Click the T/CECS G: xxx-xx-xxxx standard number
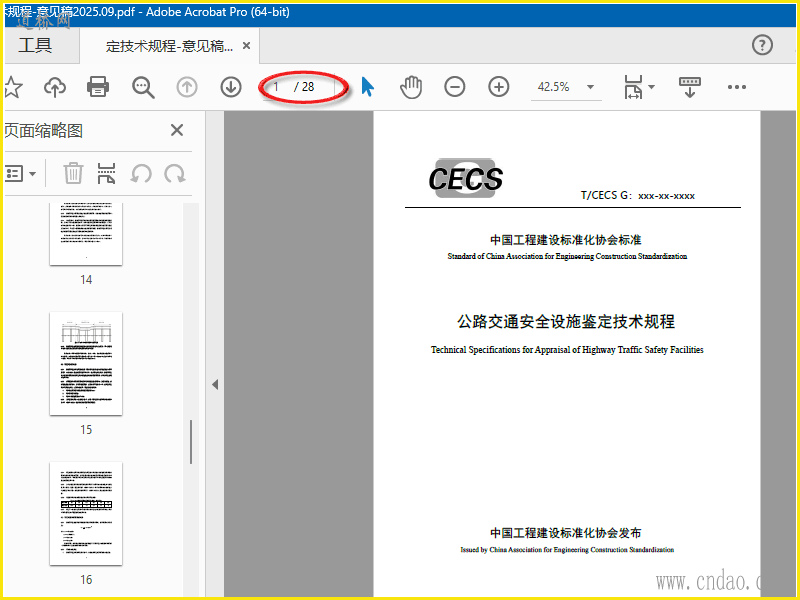Screen dimensions: 800x600 [x=638, y=195]
